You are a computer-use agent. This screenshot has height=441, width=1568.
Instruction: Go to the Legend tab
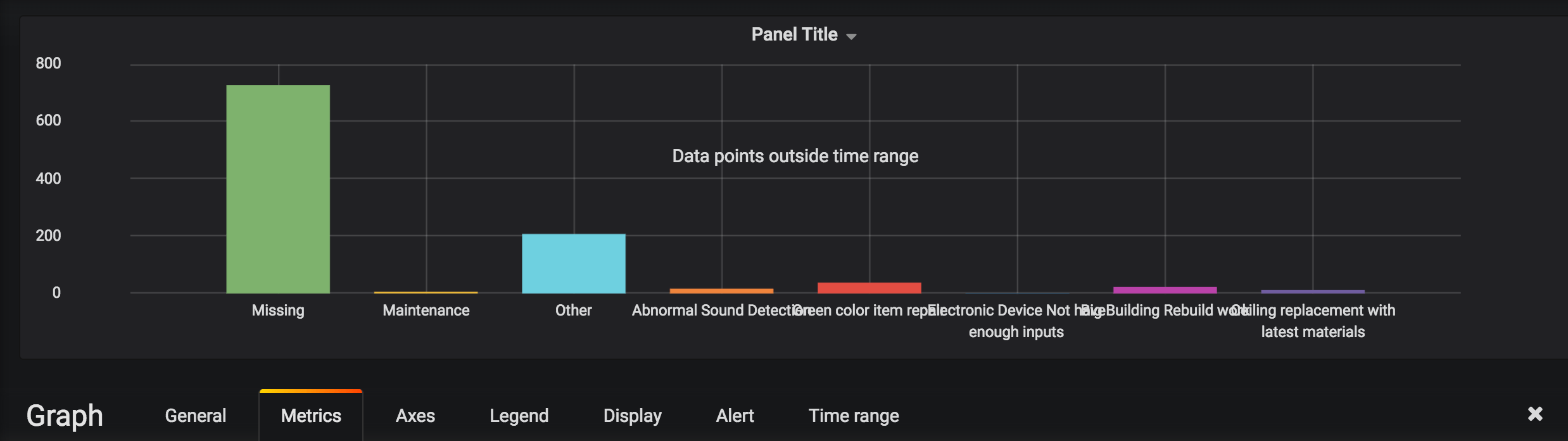(519, 416)
